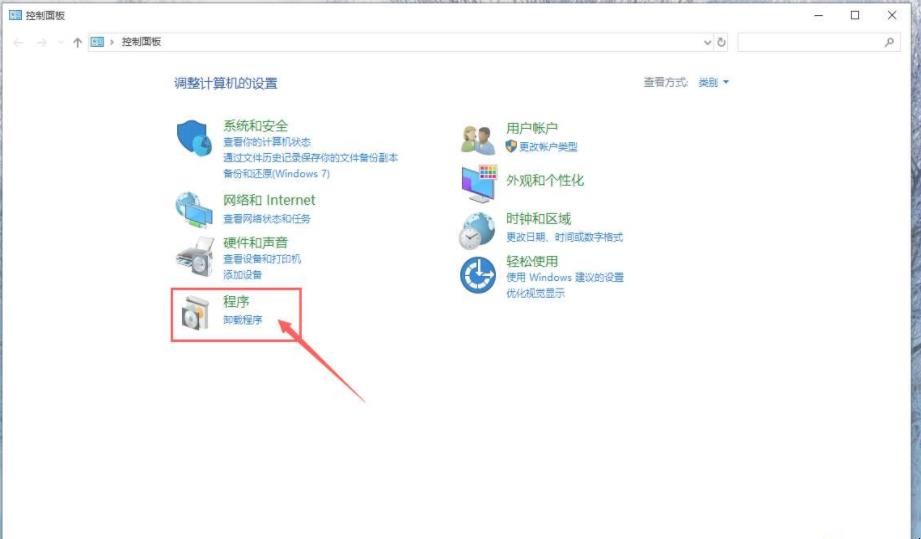921x539 pixels.
Task: Click the 添加设备 link
Action: tap(242, 275)
